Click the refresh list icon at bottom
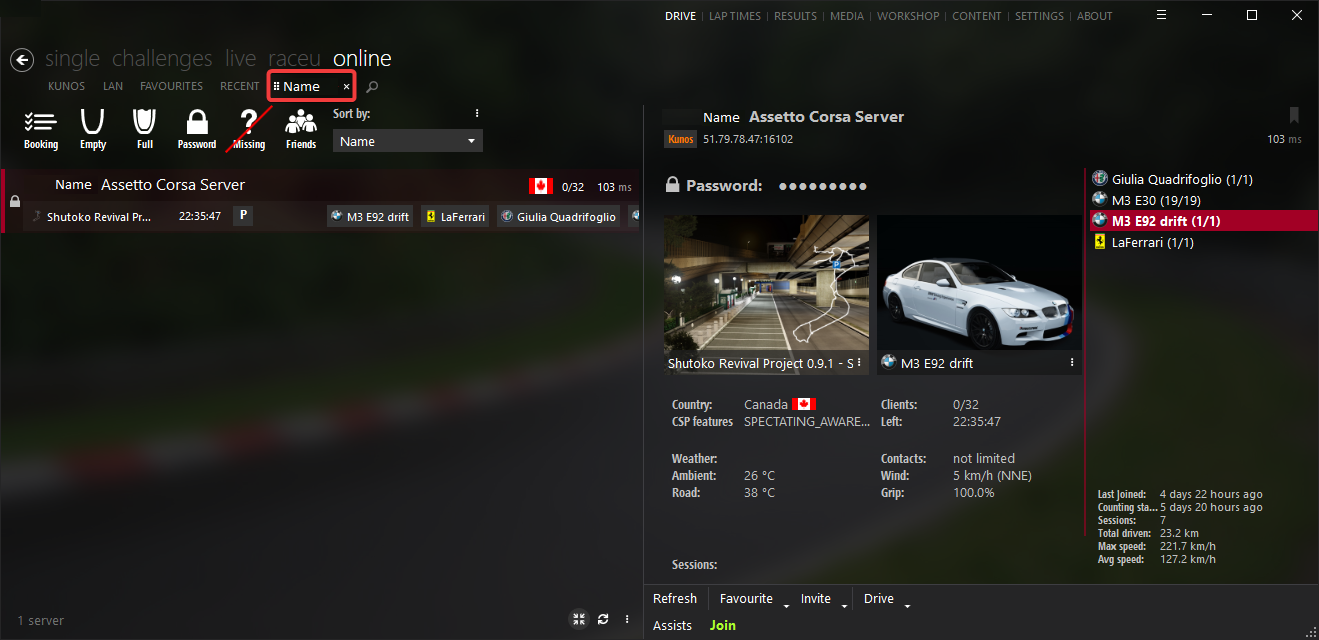Viewport: 1319px width, 640px height. pos(603,619)
